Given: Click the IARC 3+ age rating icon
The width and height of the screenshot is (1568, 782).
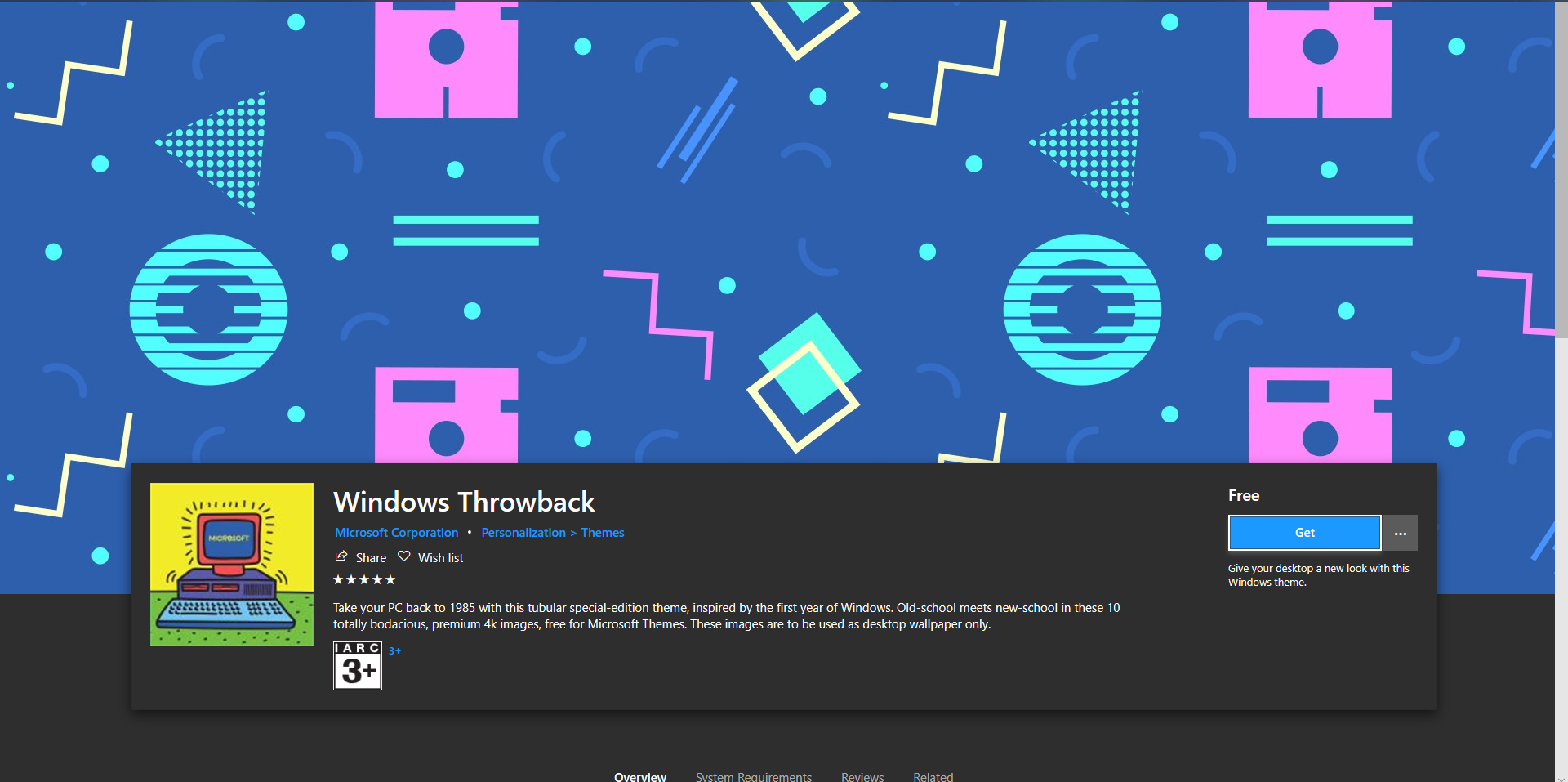Looking at the screenshot, I should pos(357,666).
